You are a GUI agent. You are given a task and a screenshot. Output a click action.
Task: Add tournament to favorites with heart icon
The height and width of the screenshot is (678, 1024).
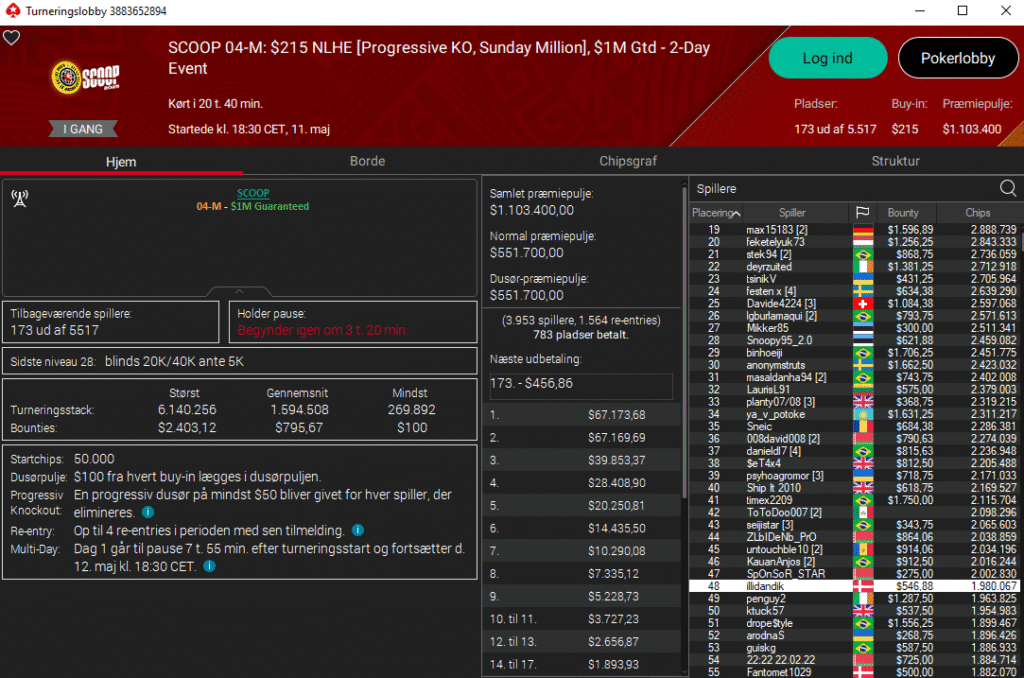(x=12, y=38)
